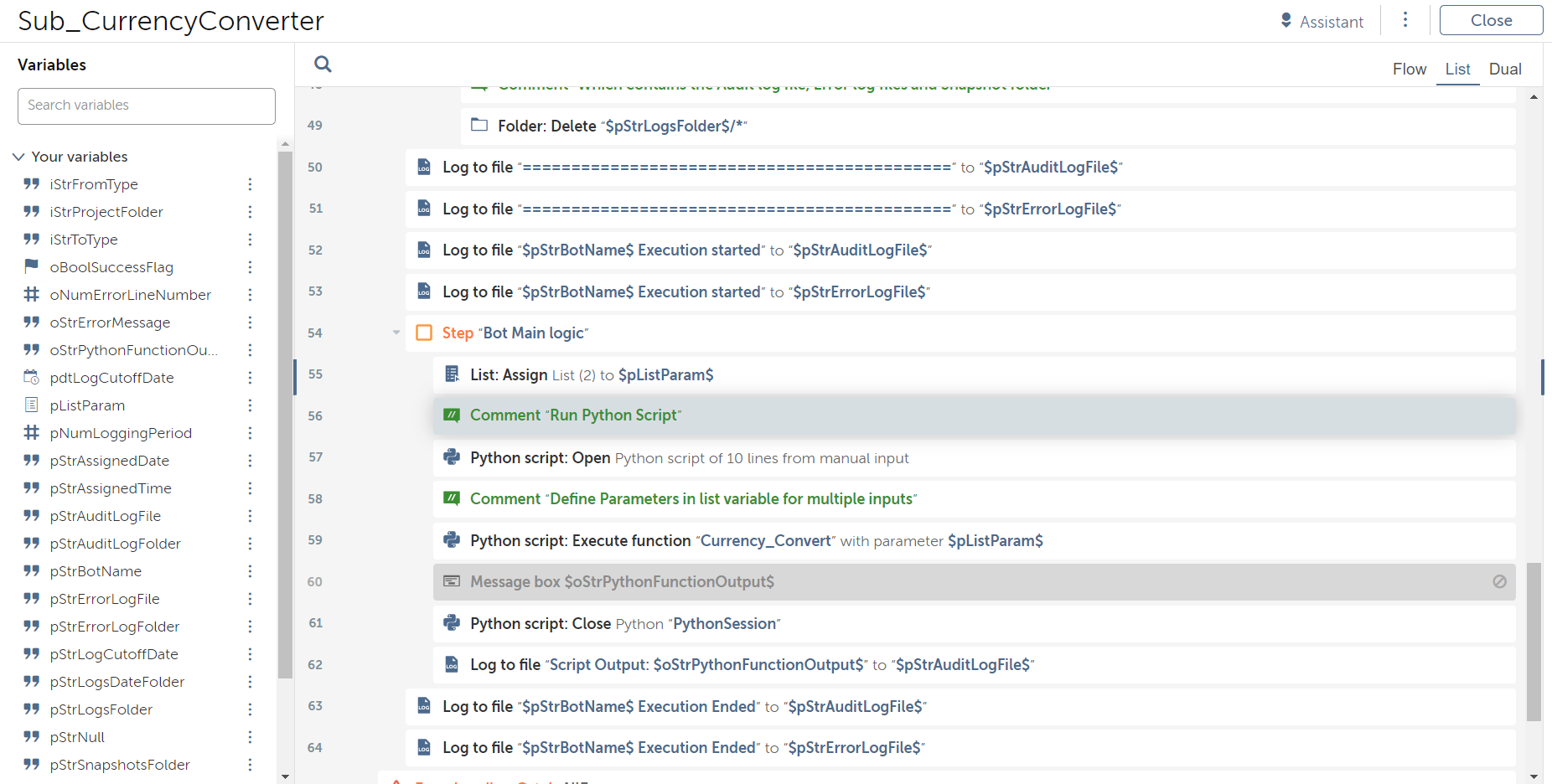Switch to the Flow view tab
The height and width of the screenshot is (784, 1552).
pos(1409,70)
